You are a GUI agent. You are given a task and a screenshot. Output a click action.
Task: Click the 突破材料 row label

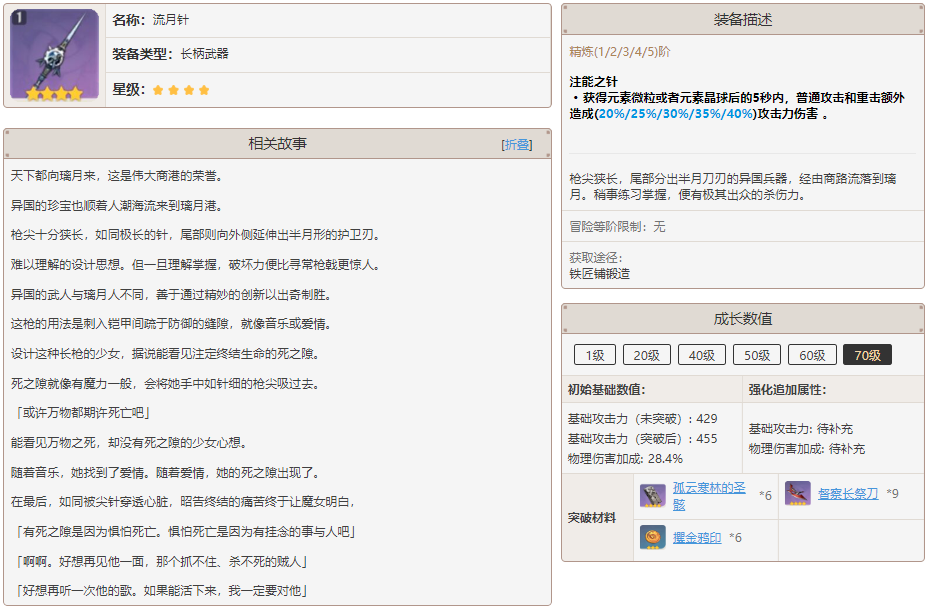pos(592,518)
